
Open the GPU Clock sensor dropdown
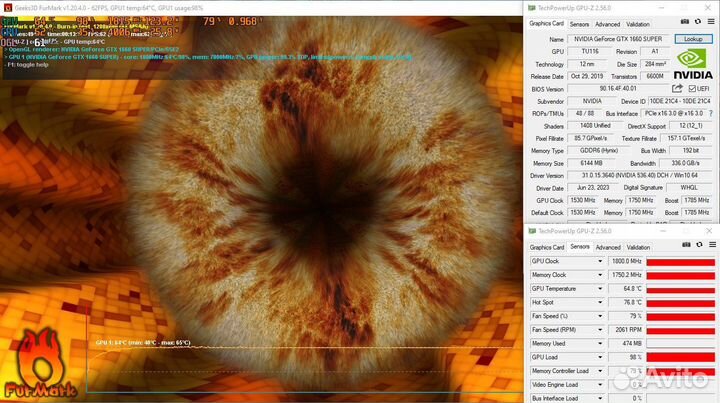(600, 261)
